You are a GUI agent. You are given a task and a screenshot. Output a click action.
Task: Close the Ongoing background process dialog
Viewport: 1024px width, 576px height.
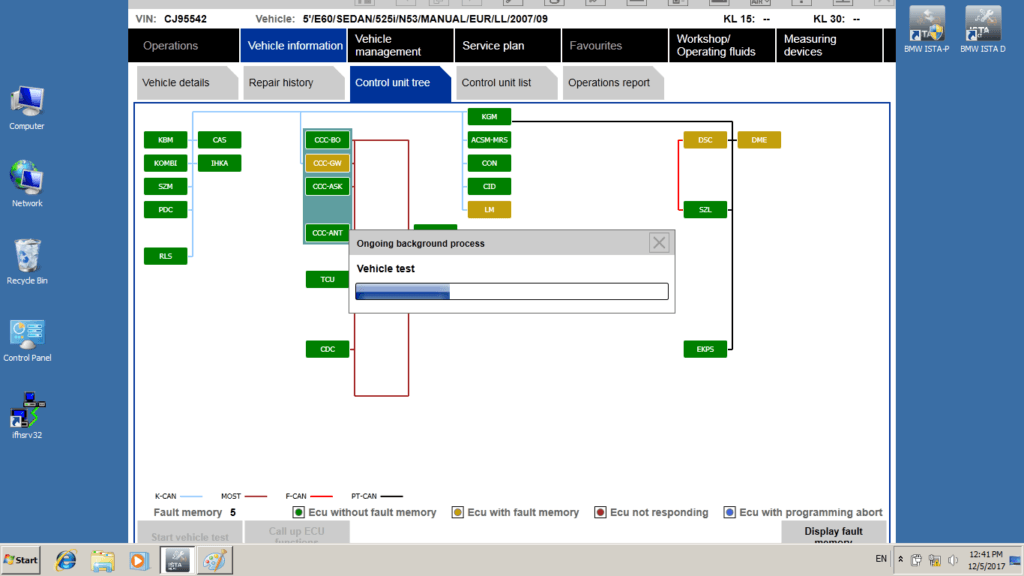pyautogui.click(x=659, y=243)
